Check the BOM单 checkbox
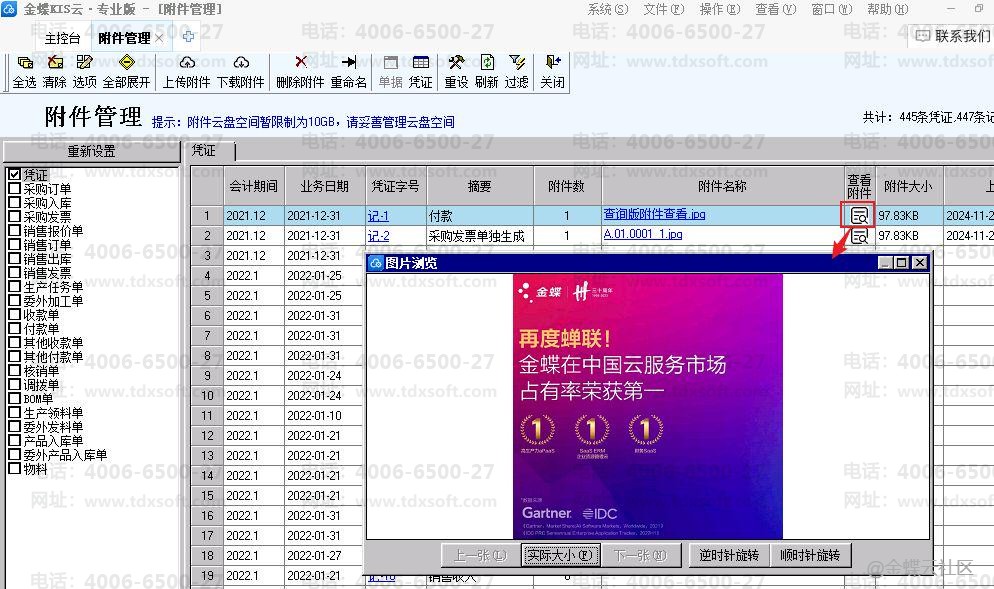Viewport: 994px width, 589px height. tap(15, 398)
